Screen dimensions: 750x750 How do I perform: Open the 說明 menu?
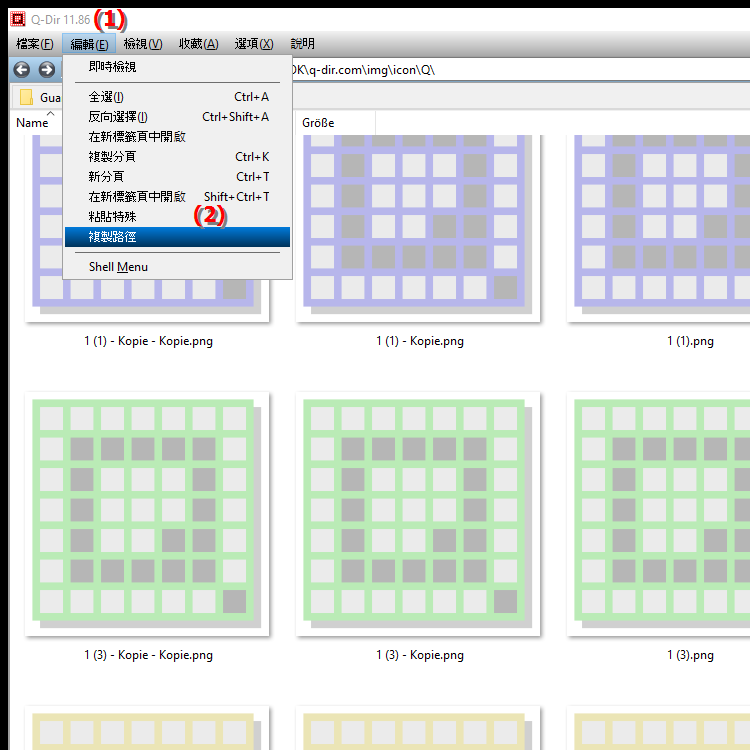[302, 44]
